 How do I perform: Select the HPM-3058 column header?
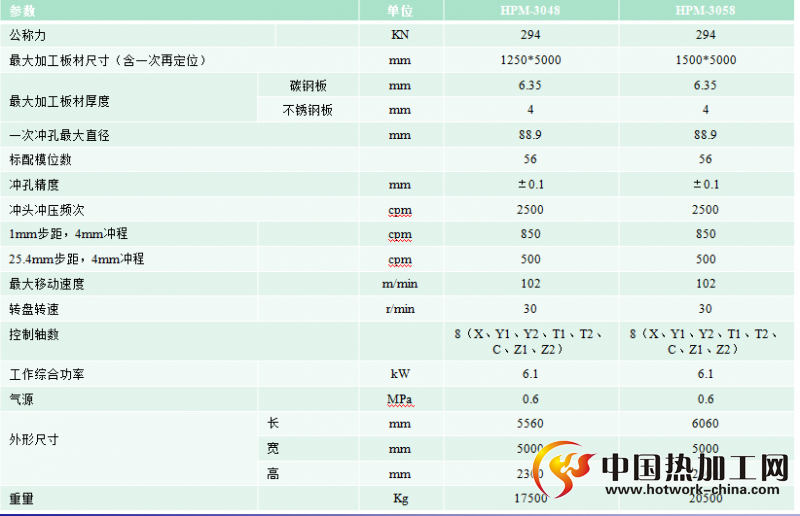tap(706, 11)
